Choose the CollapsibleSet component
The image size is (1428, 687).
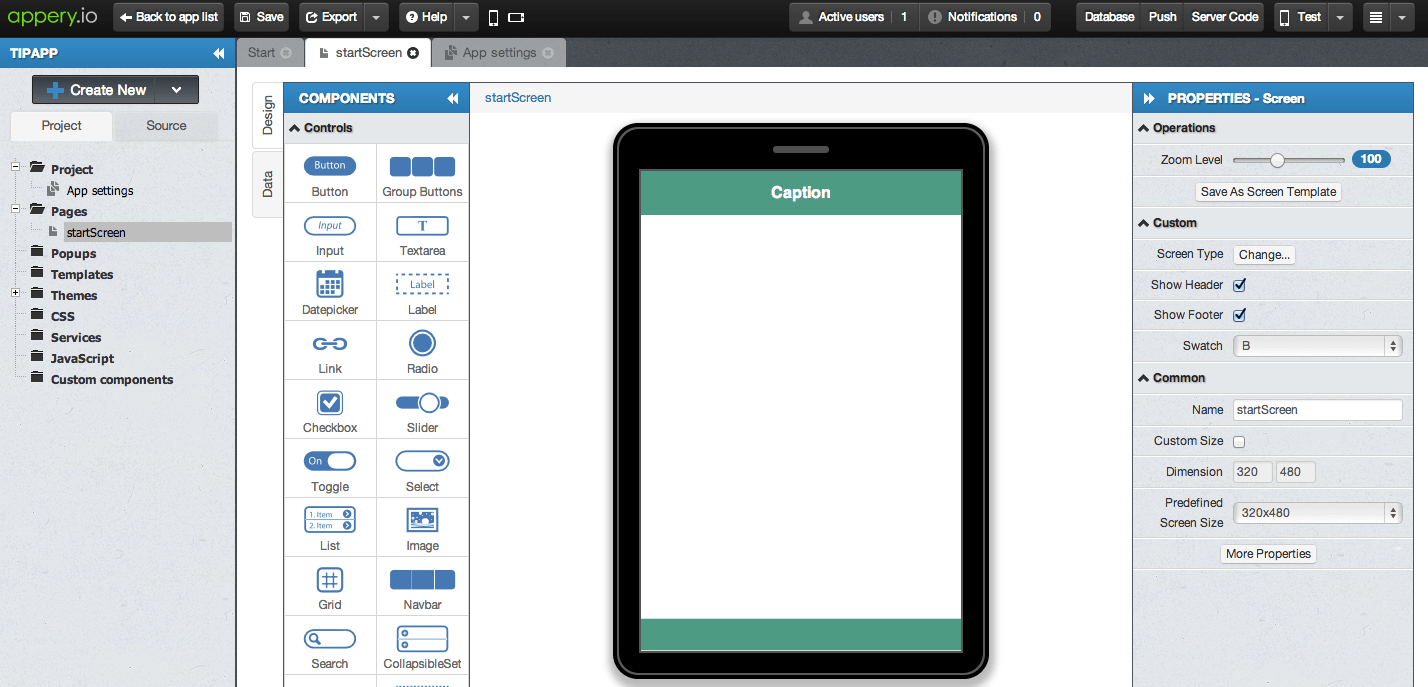point(421,645)
